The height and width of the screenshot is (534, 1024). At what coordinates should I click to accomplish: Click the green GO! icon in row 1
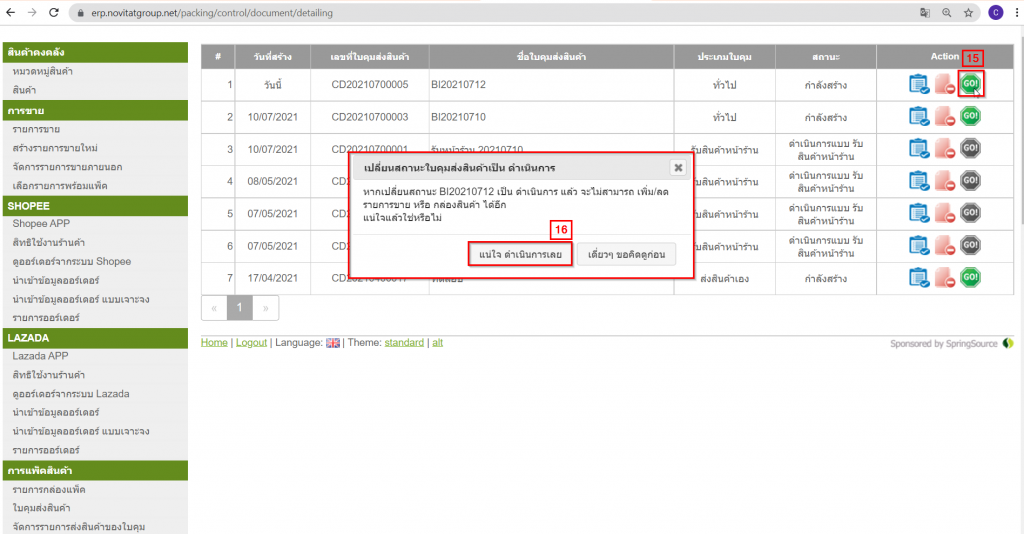[969, 85]
